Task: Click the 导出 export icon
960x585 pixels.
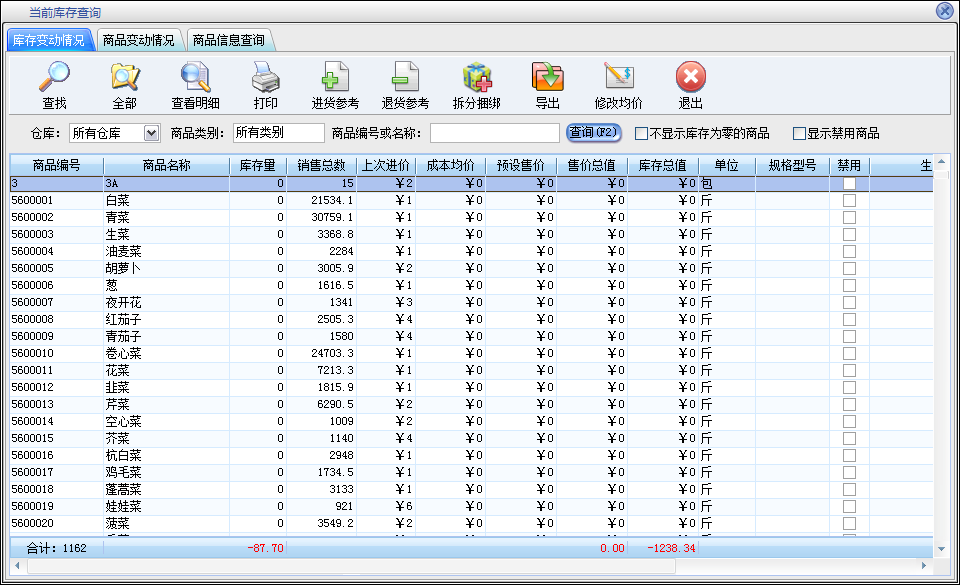Action: 547,78
